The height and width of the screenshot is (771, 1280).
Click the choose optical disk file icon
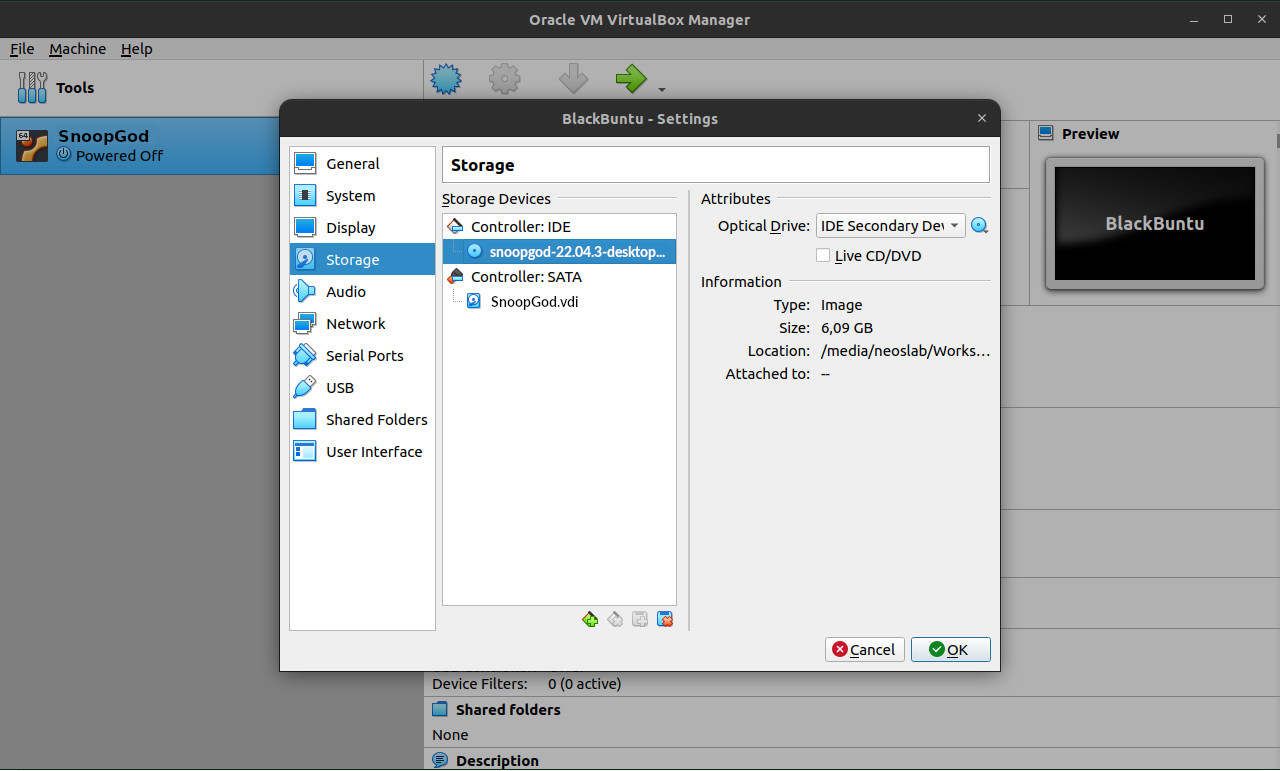980,226
